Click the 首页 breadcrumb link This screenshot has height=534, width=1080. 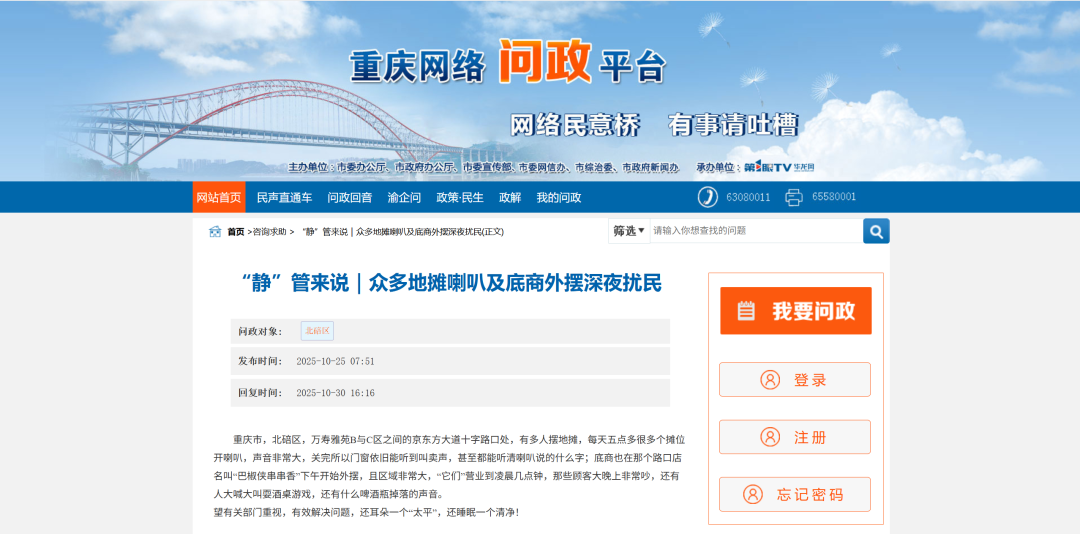236,232
